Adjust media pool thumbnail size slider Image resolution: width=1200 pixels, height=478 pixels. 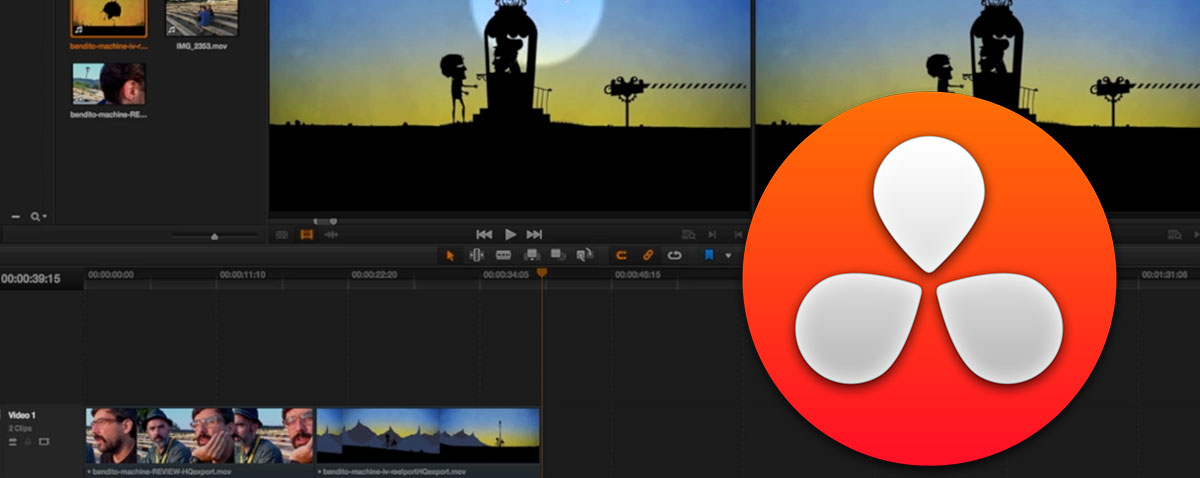[x=214, y=236]
